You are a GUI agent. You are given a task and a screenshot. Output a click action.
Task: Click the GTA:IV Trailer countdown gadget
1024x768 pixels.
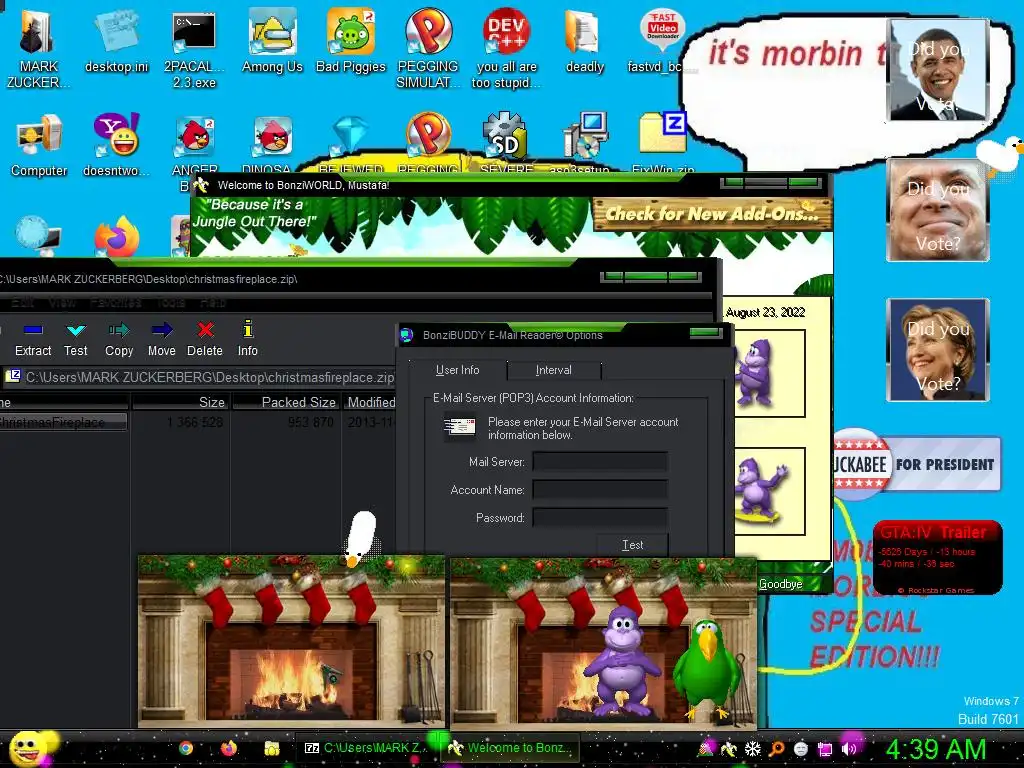938,557
